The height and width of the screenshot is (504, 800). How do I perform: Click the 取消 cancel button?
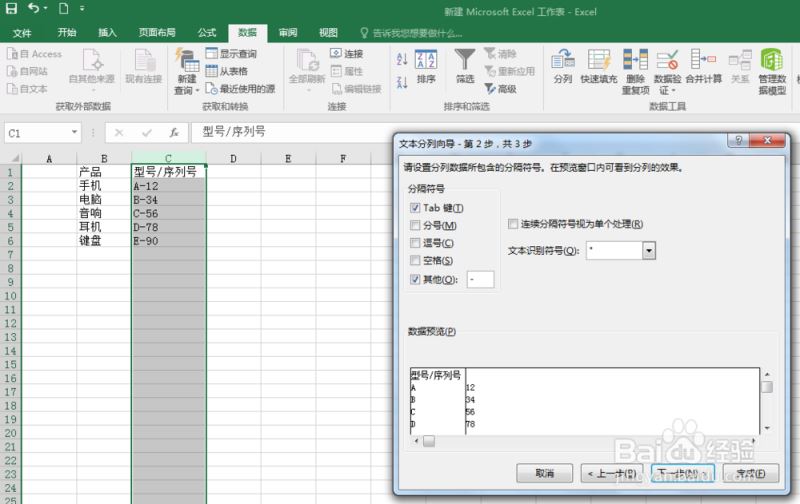pyautogui.click(x=544, y=473)
